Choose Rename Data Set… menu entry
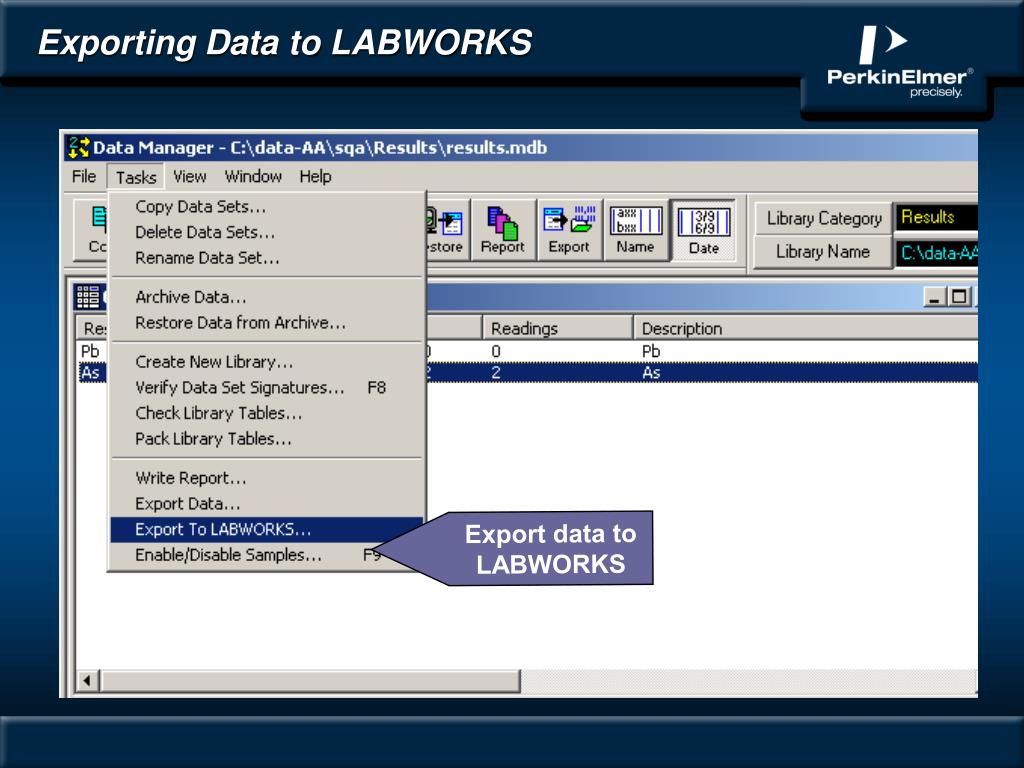 click(x=266, y=257)
